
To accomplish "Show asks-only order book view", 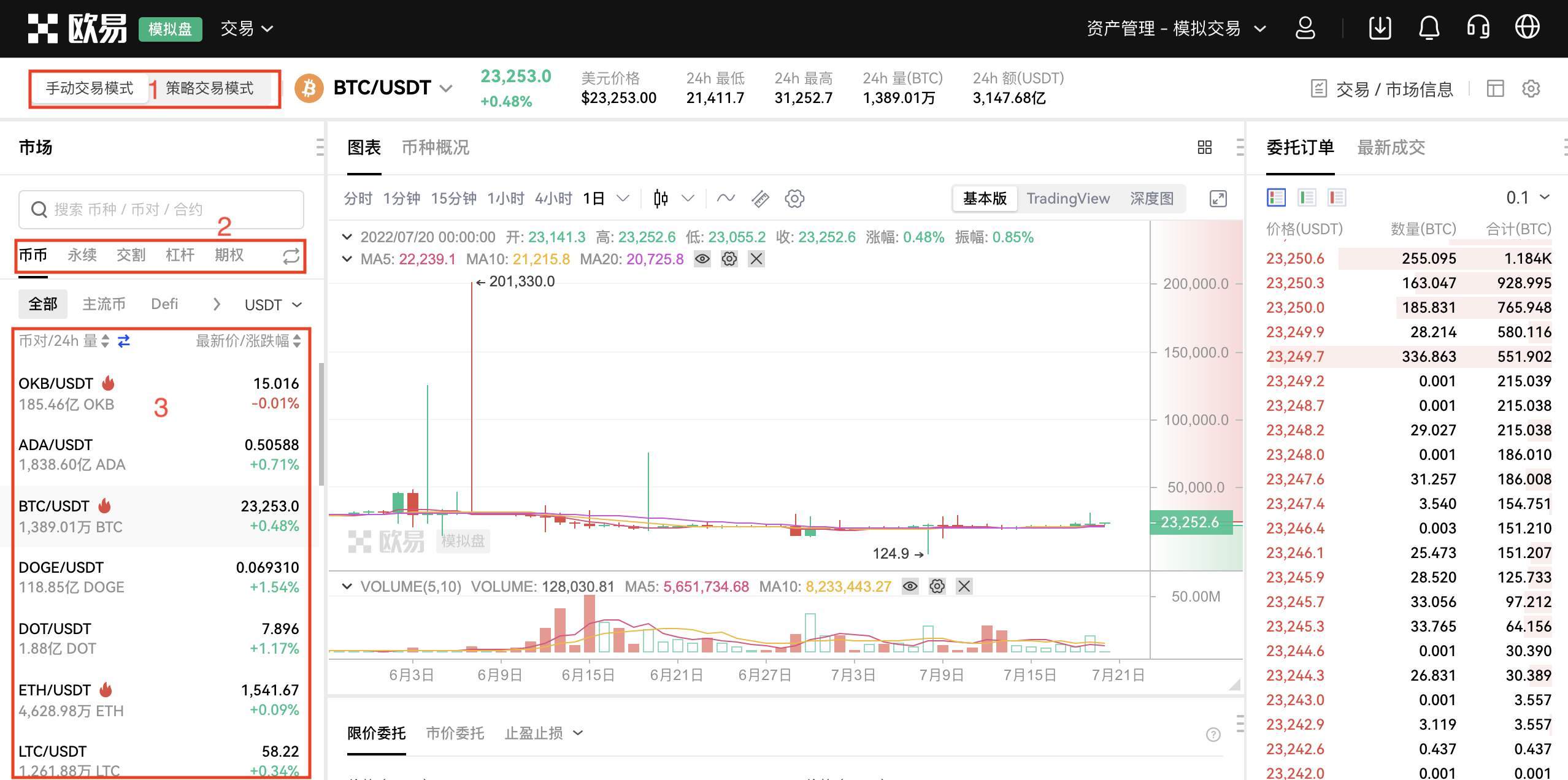I will point(1337,197).
